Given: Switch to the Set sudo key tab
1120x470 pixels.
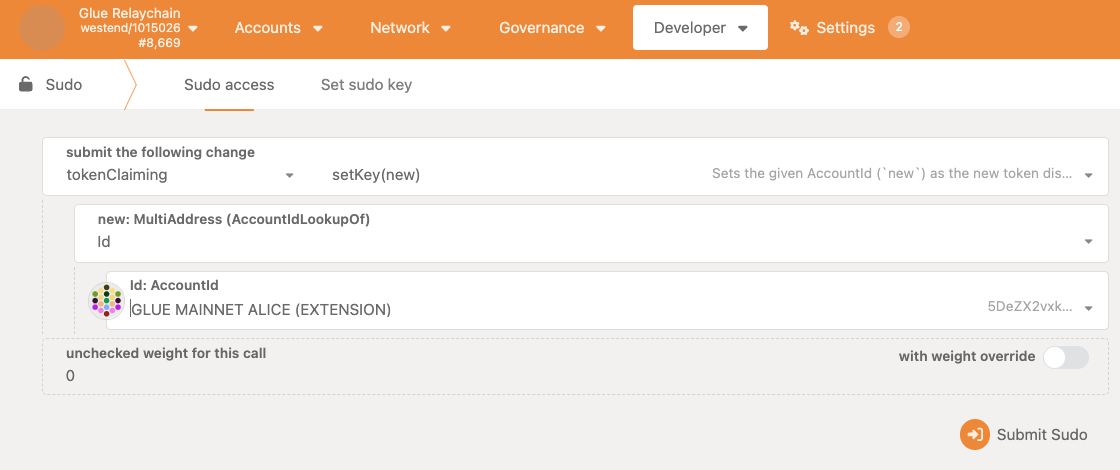Looking at the screenshot, I should (366, 85).
